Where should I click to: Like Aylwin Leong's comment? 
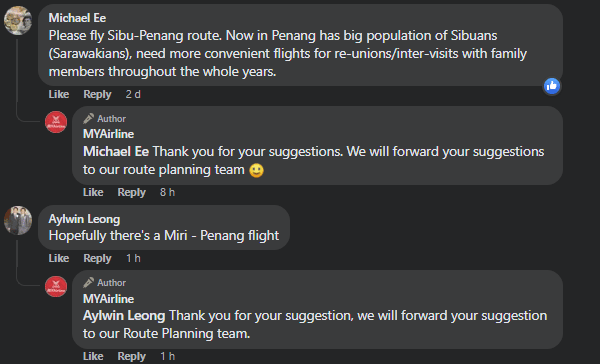tap(59, 258)
